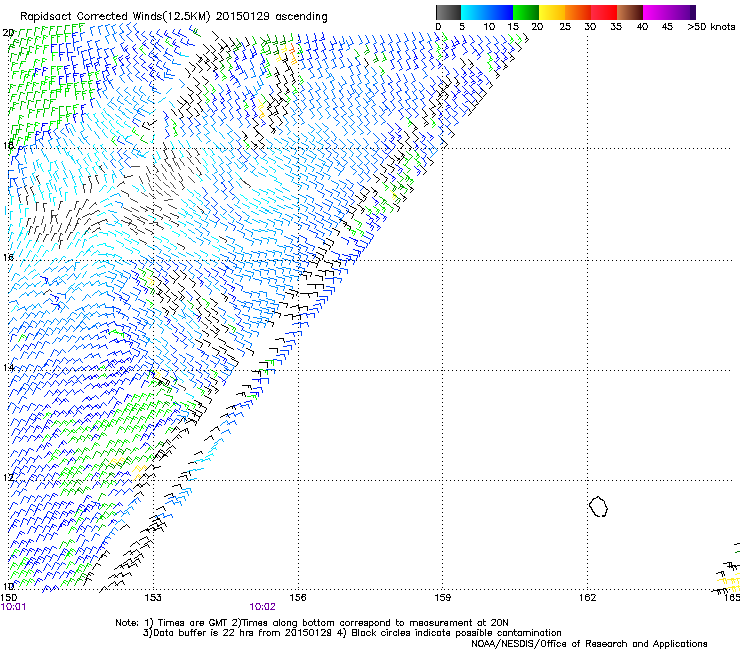Click the 'NOAA/NESDIS/Office of Research and Applications' credit
The height and width of the screenshot is (650, 740).
[589, 644]
